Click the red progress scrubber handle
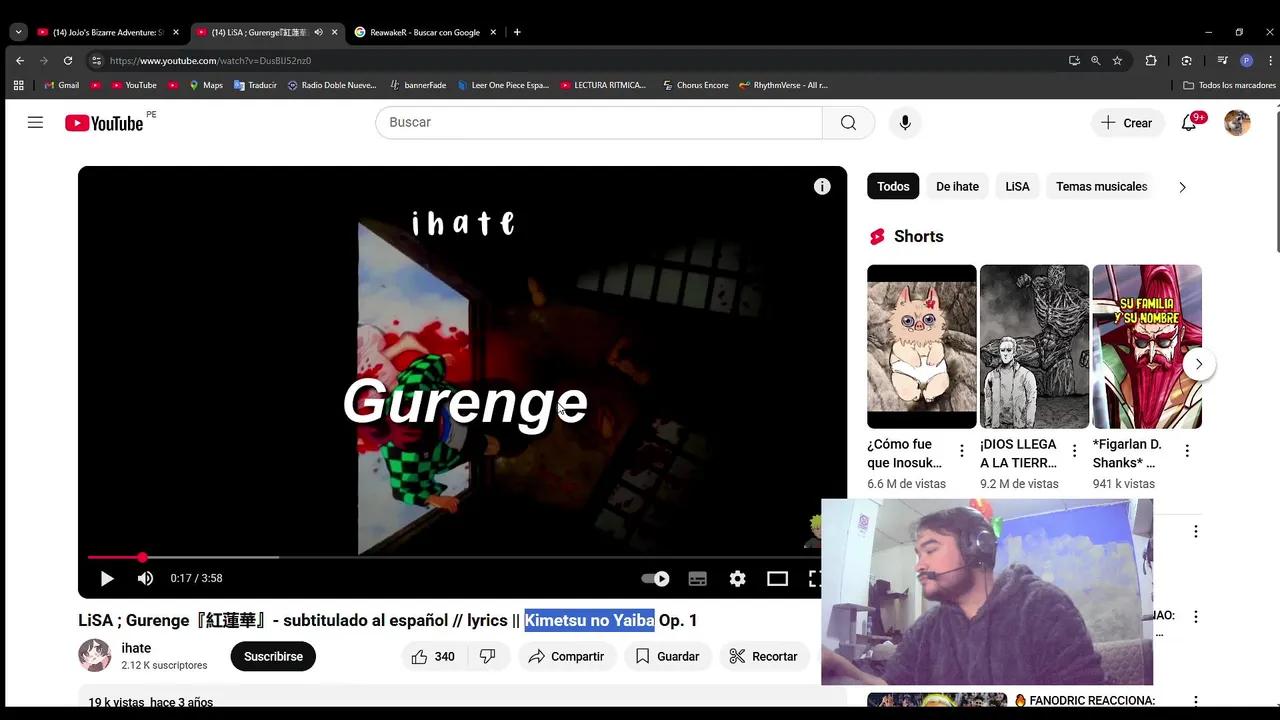1280x720 pixels. point(142,557)
